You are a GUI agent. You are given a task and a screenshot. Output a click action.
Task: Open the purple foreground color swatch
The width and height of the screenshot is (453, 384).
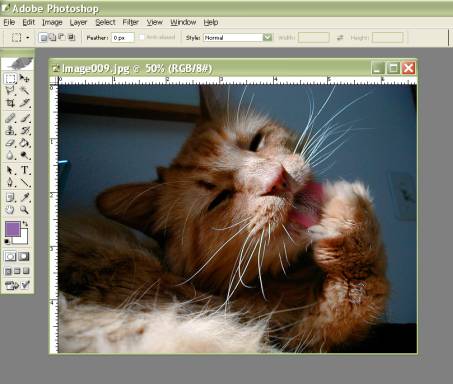coord(13,229)
